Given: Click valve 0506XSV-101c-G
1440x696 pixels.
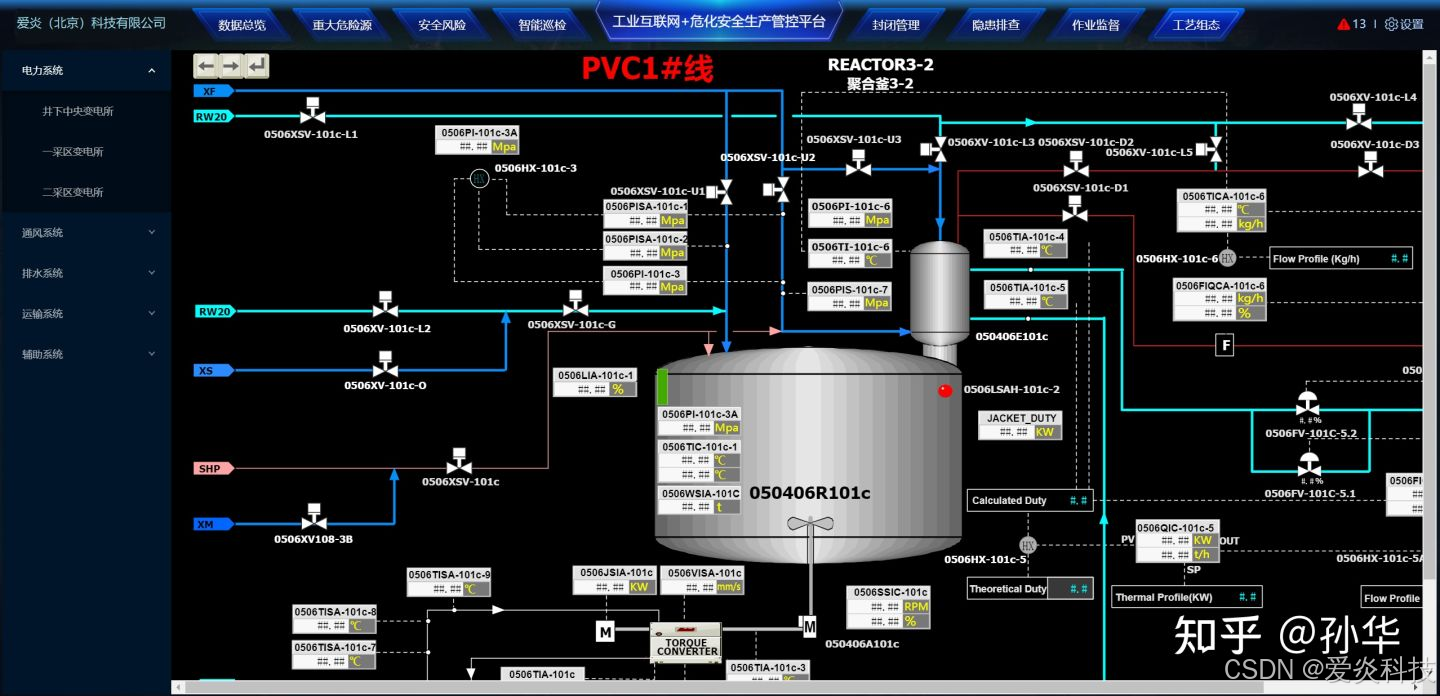Looking at the screenshot, I should click(576, 304).
